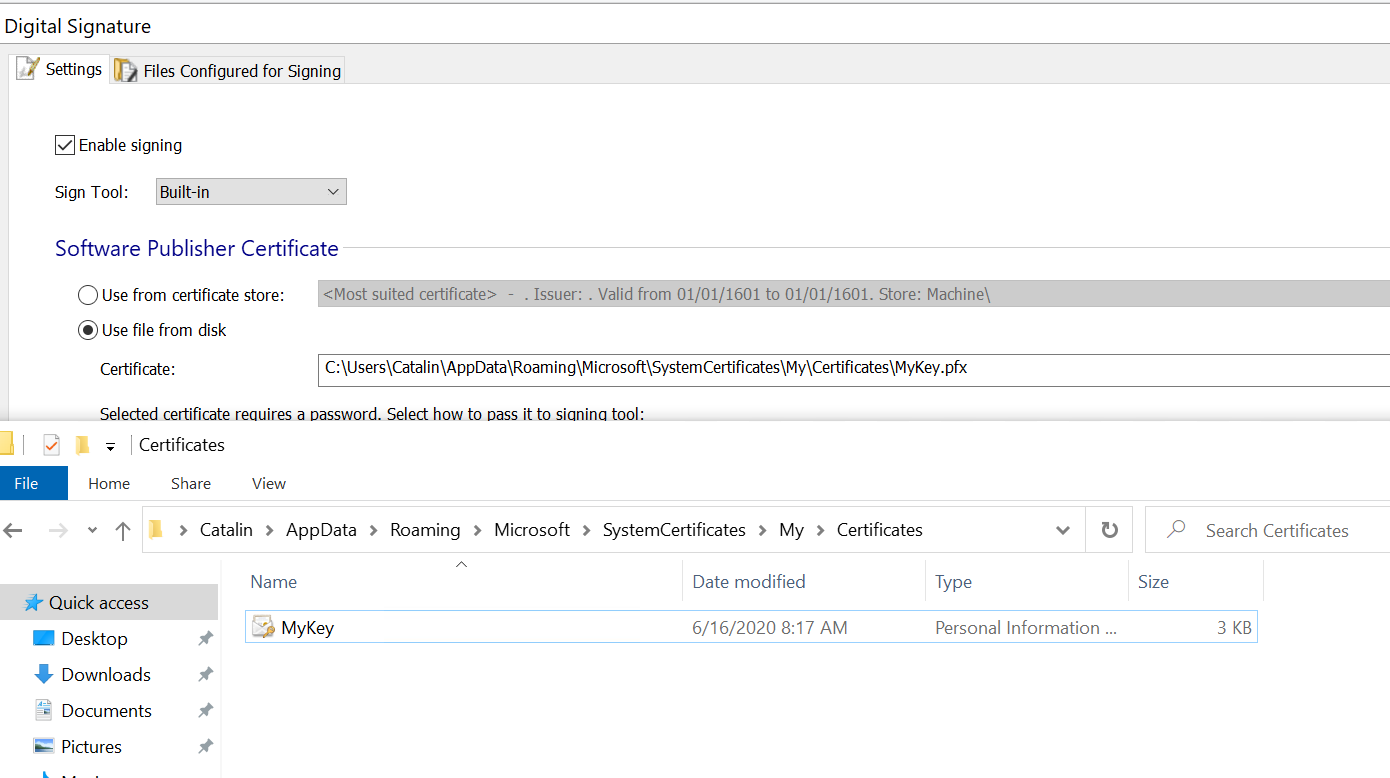Image resolution: width=1390 pixels, height=778 pixels.
Task: Open Pictures in navigation pane
Action: point(91,746)
